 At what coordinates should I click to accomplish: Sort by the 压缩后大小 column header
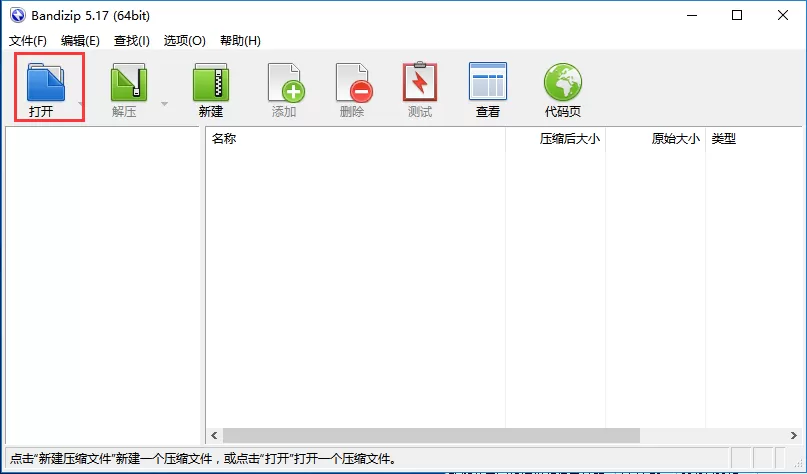555,138
